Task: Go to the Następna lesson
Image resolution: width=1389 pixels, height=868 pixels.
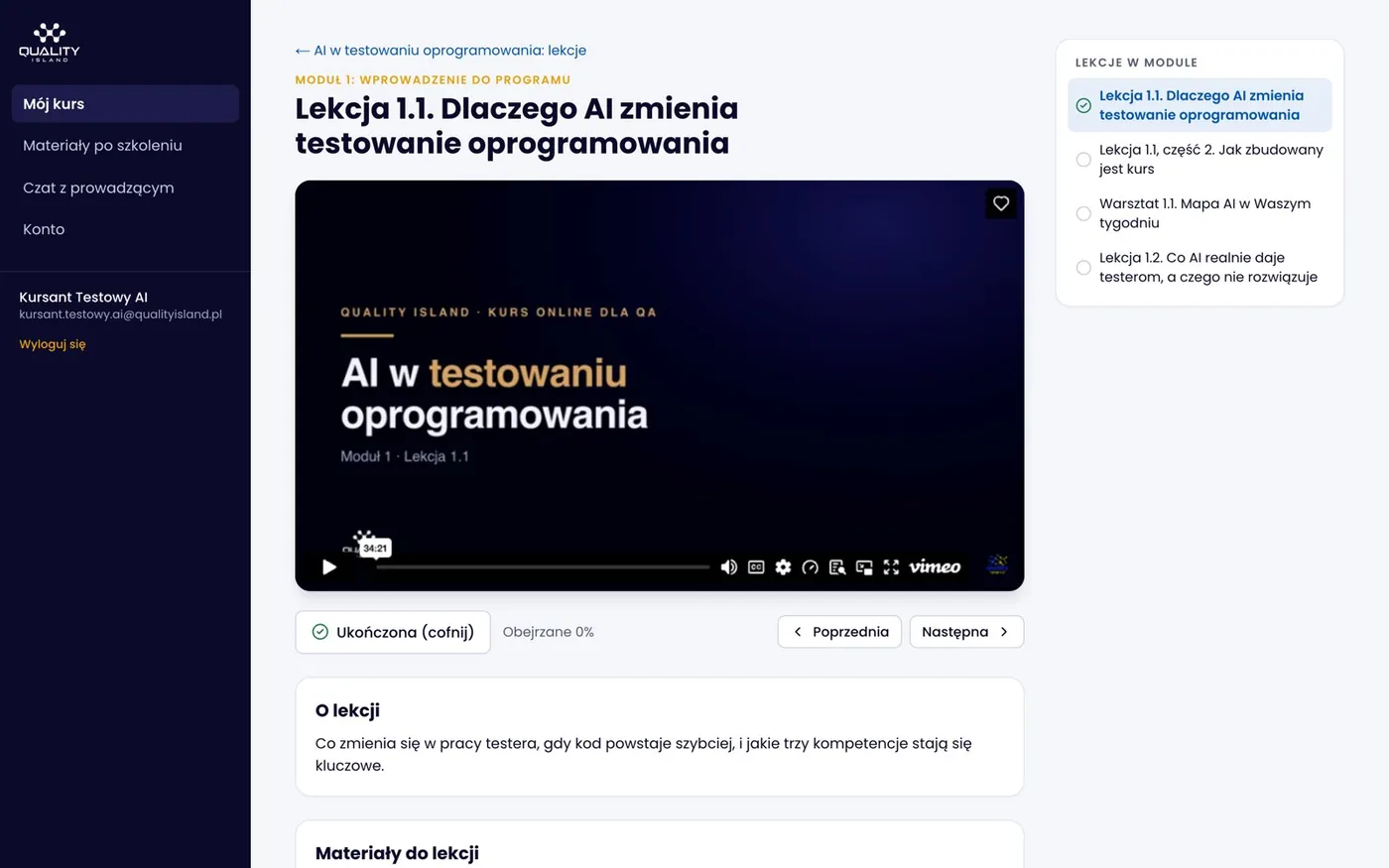Action: click(966, 632)
